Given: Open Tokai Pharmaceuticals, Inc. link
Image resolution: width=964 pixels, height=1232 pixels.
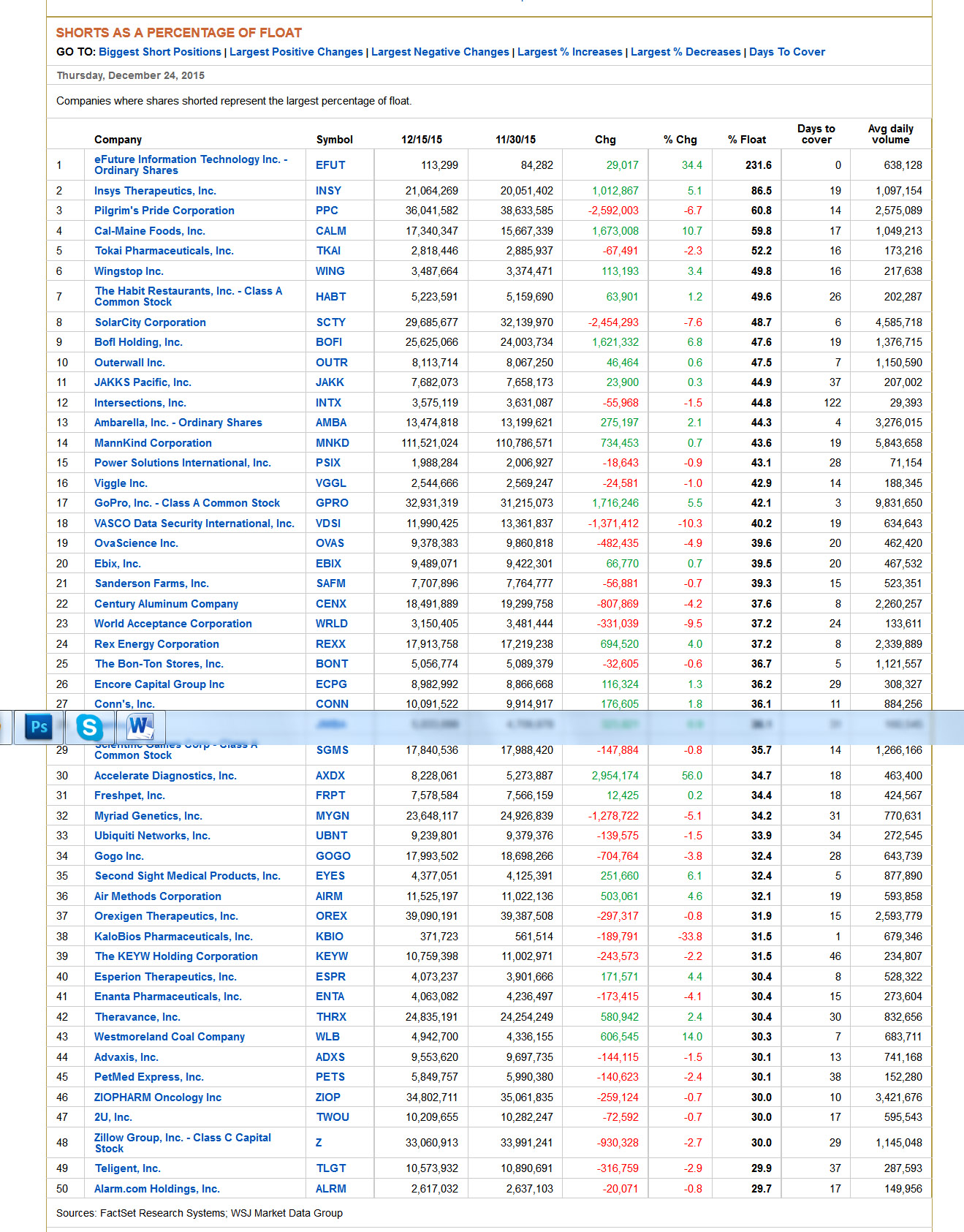Looking at the screenshot, I should coord(164,251).
